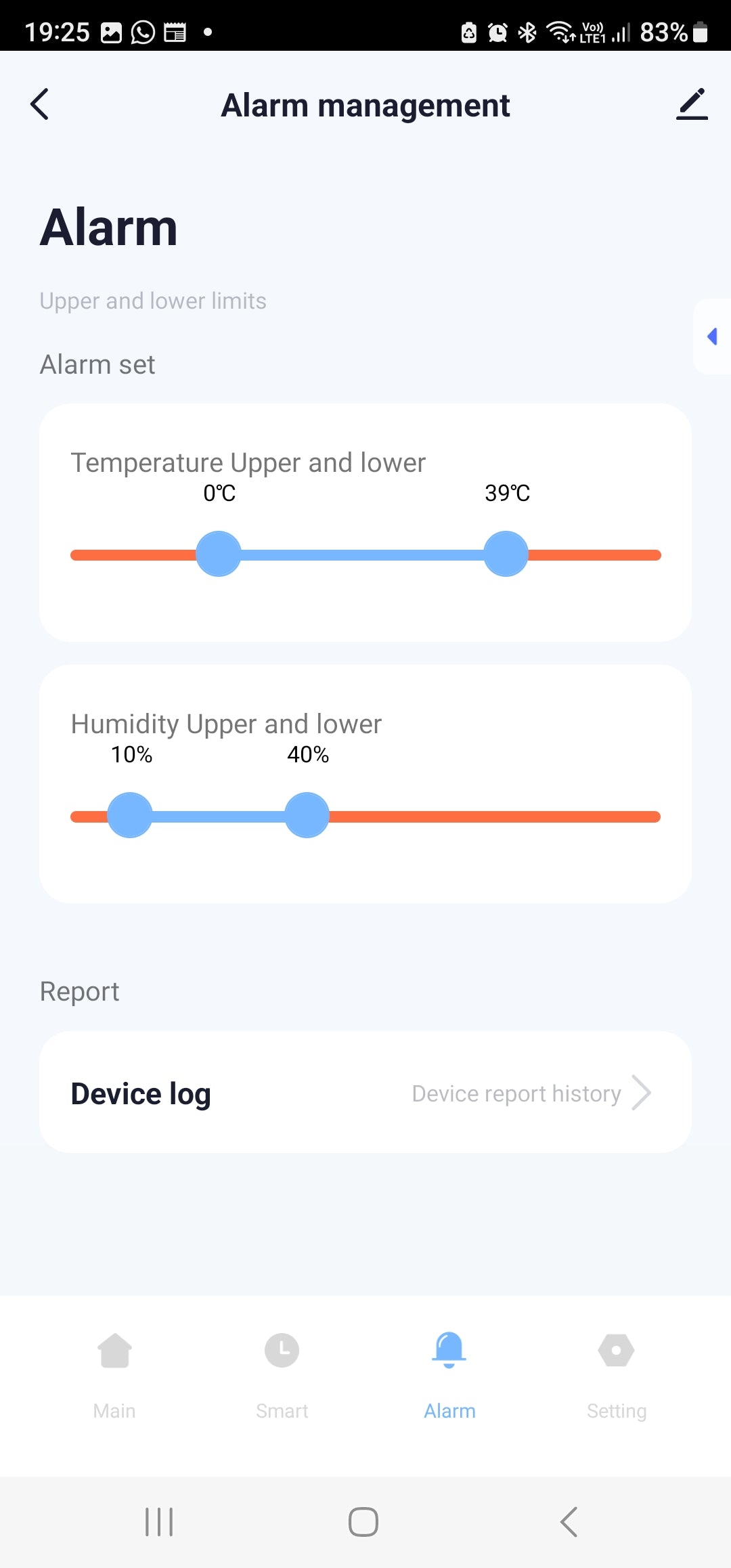The height and width of the screenshot is (1568, 731).
Task: Open Device report history chevron
Action: click(x=641, y=1093)
